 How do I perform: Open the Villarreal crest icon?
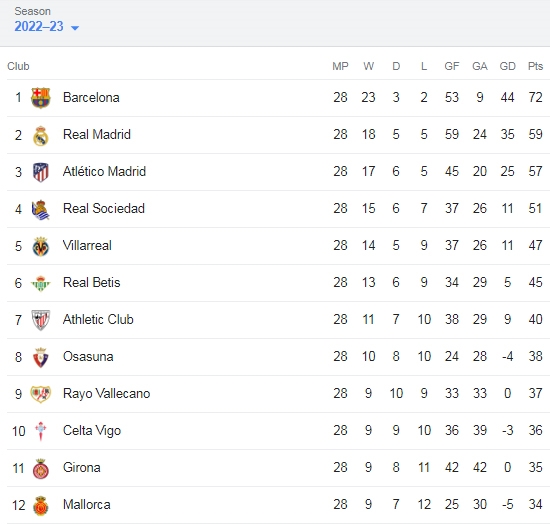(40, 246)
